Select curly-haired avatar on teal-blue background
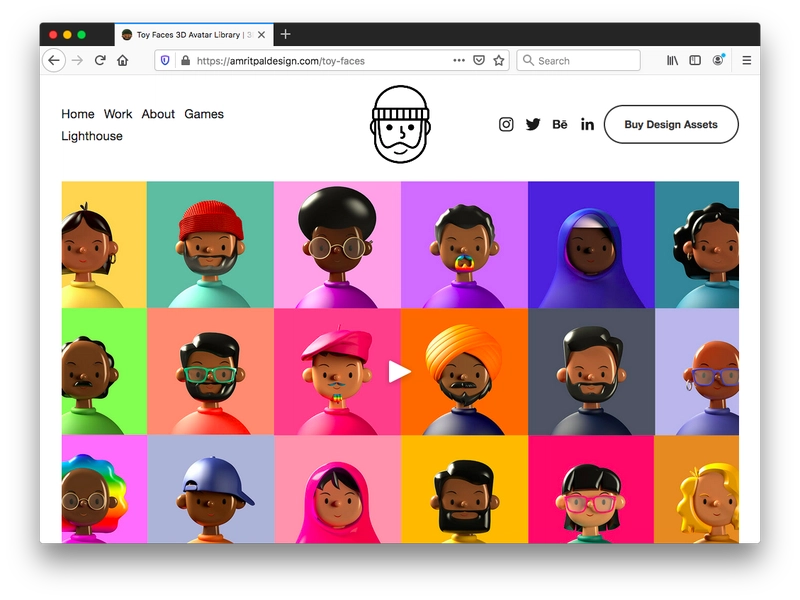This screenshot has height=600, width=800. [697, 245]
